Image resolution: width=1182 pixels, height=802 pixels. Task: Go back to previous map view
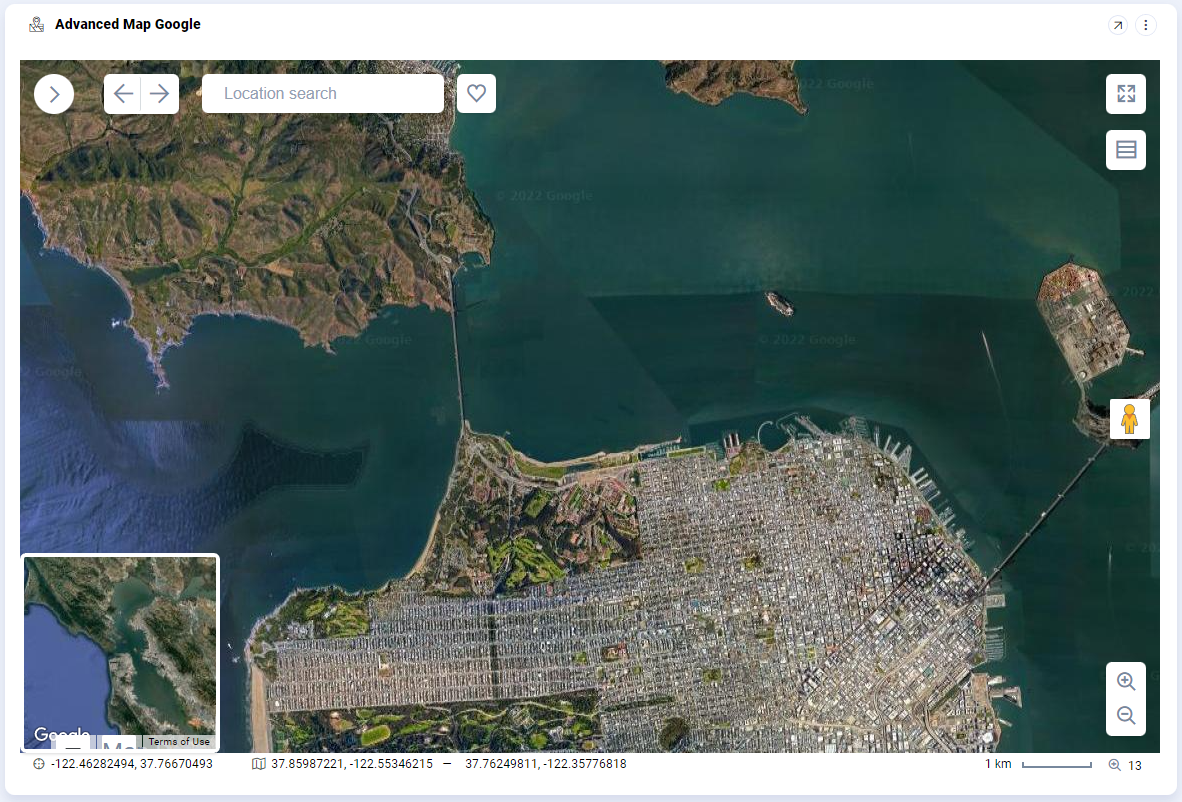tap(123, 93)
